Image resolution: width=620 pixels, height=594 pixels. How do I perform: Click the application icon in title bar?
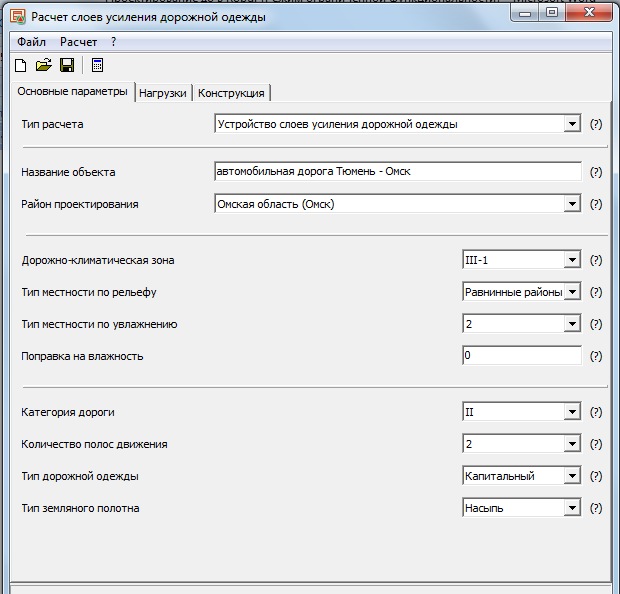tap(17, 17)
